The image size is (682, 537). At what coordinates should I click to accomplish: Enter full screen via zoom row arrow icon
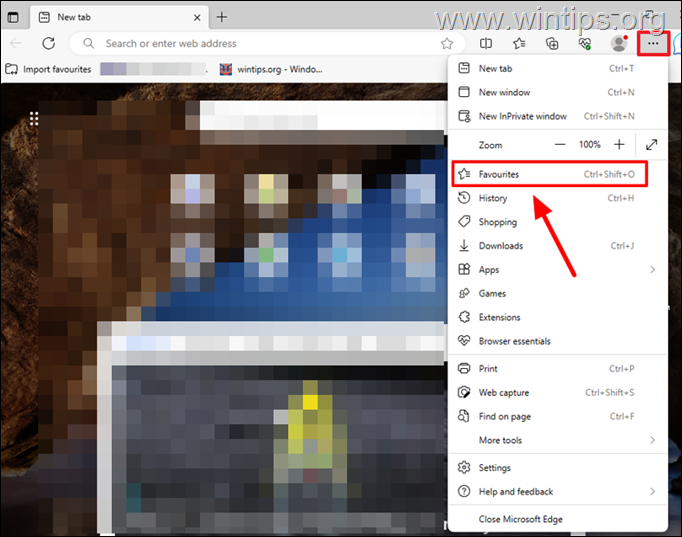651,144
